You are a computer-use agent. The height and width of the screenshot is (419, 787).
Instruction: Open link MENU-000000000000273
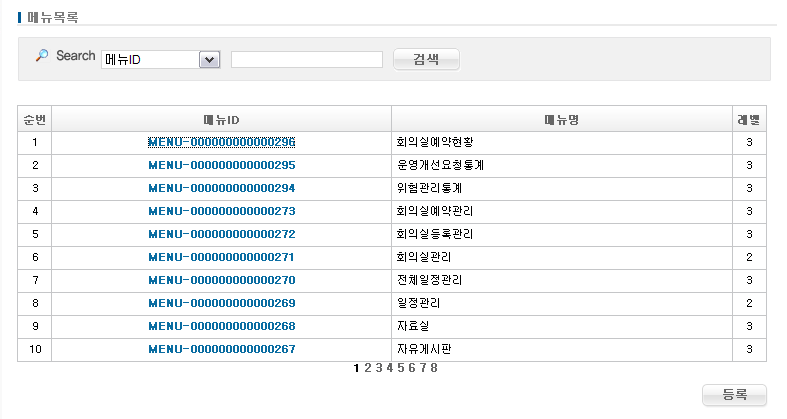pyautogui.click(x=221, y=211)
